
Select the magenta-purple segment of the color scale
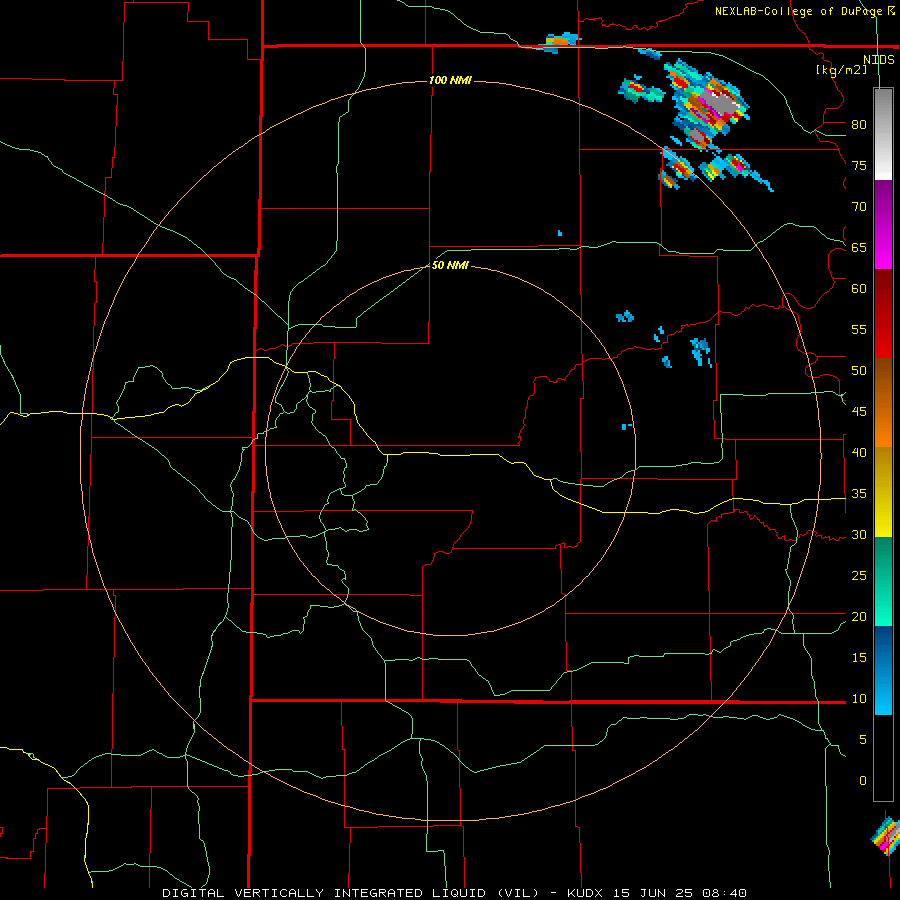(x=883, y=224)
